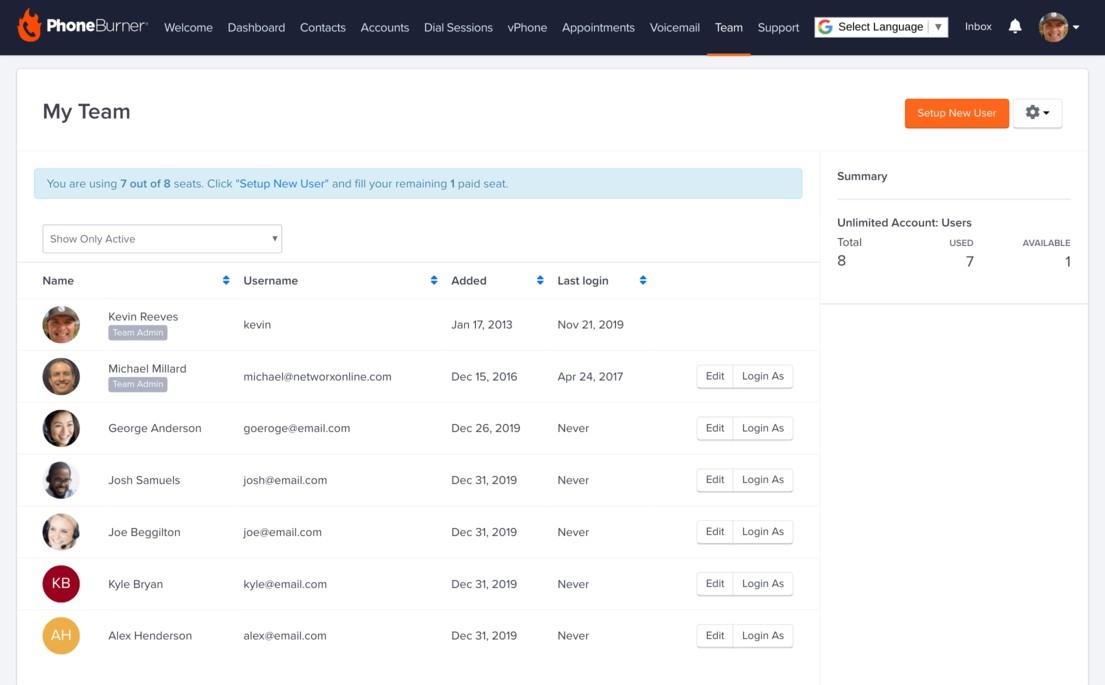Viewport: 1105px width, 685px height.
Task: Go to the Dashboard page
Action: (257, 27)
